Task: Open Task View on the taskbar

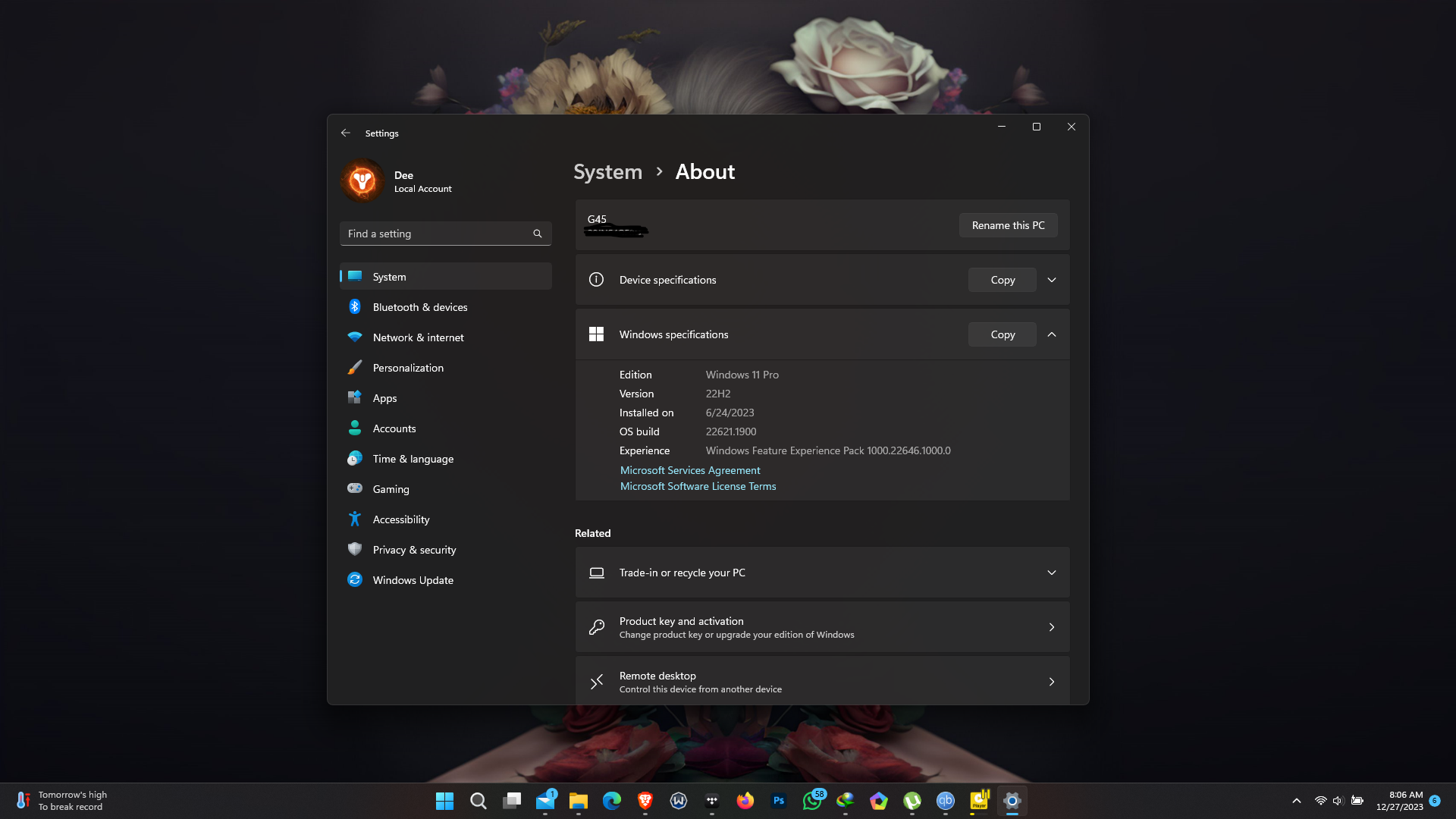Action: [x=512, y=801]
